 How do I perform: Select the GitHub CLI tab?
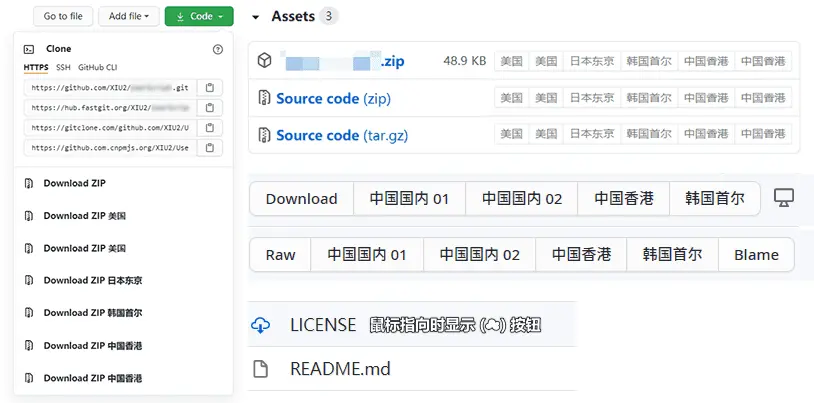pyautogui.click(x=97, y=67)
